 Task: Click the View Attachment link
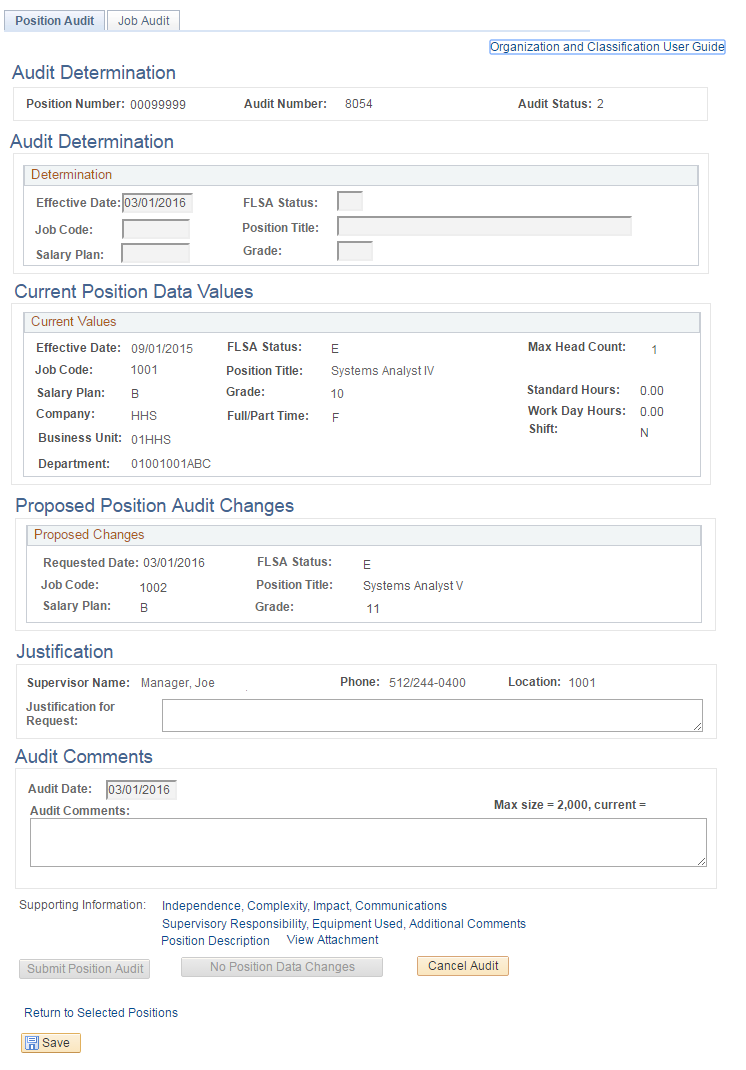[332, 940]
